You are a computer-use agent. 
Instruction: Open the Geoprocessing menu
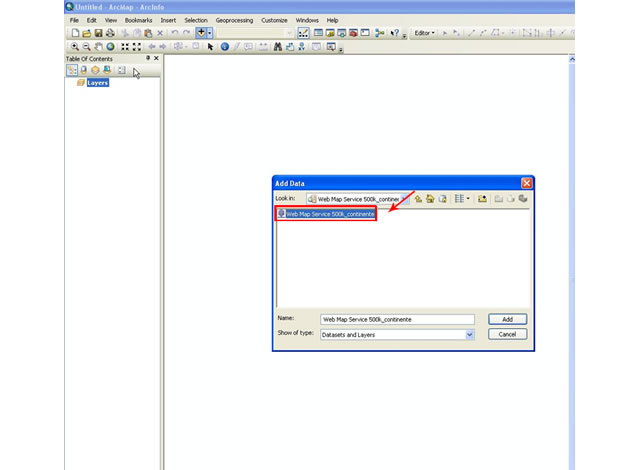(234, 20)
